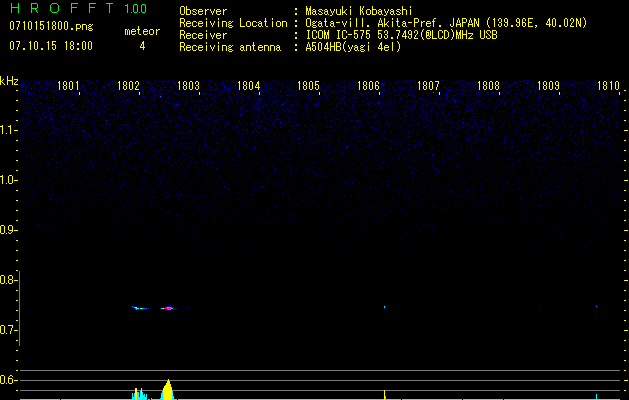Click the HROFFT 1.0.0 title text
Viewport: 629px width, 400px height.
point(79,8)
